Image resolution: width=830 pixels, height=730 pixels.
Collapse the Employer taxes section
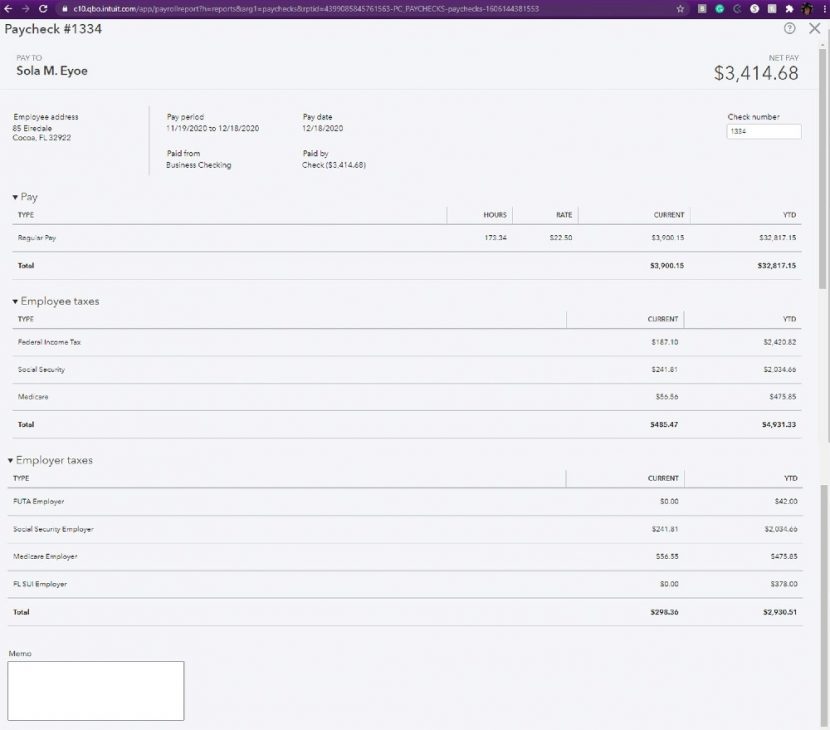(11, 461)
